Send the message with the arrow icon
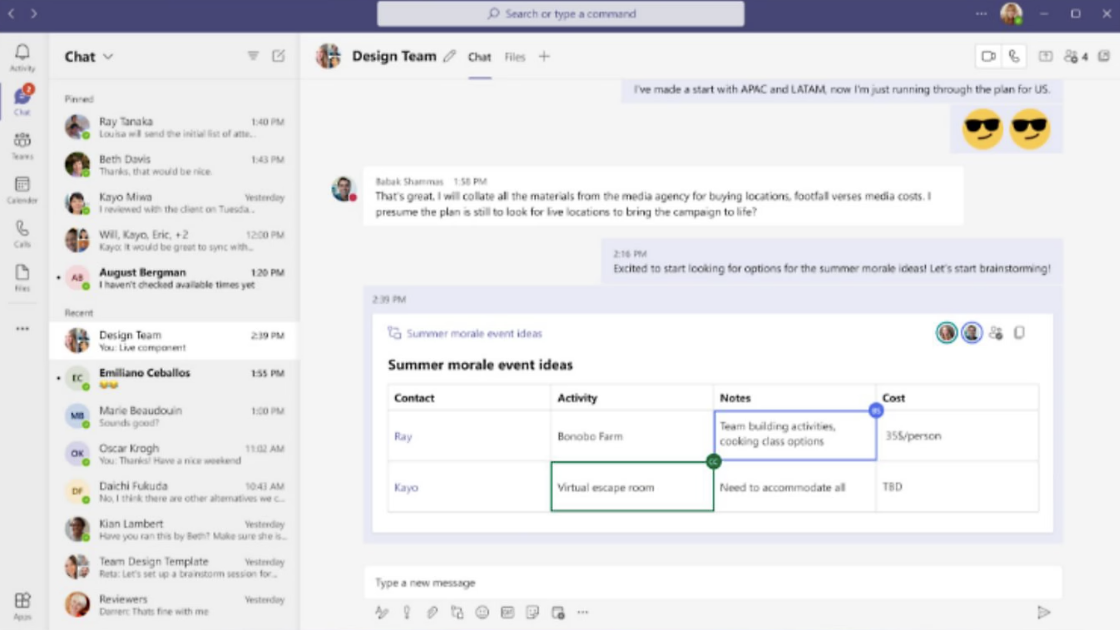Image resolution: width=1120 pixels, height=630 pixels. 1043,612
